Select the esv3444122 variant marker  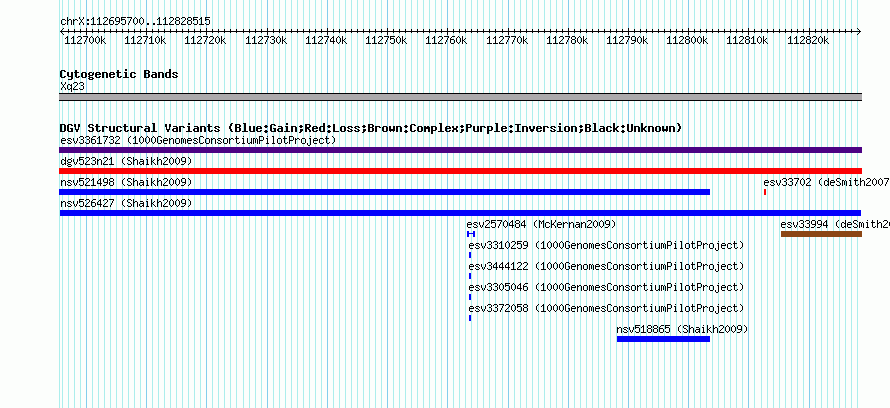click(470, 276)
